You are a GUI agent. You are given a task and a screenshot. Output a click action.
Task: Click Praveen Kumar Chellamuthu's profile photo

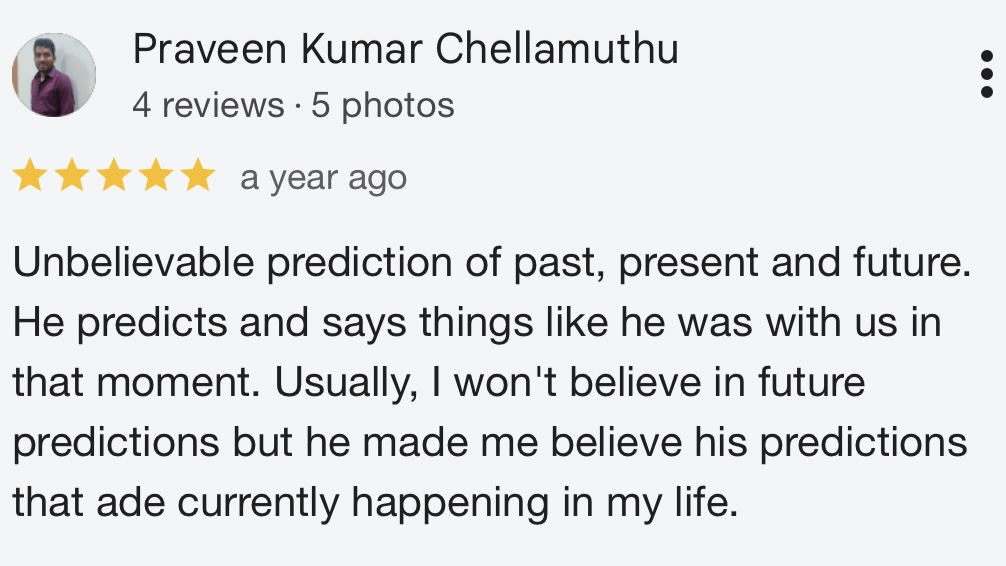54,75
